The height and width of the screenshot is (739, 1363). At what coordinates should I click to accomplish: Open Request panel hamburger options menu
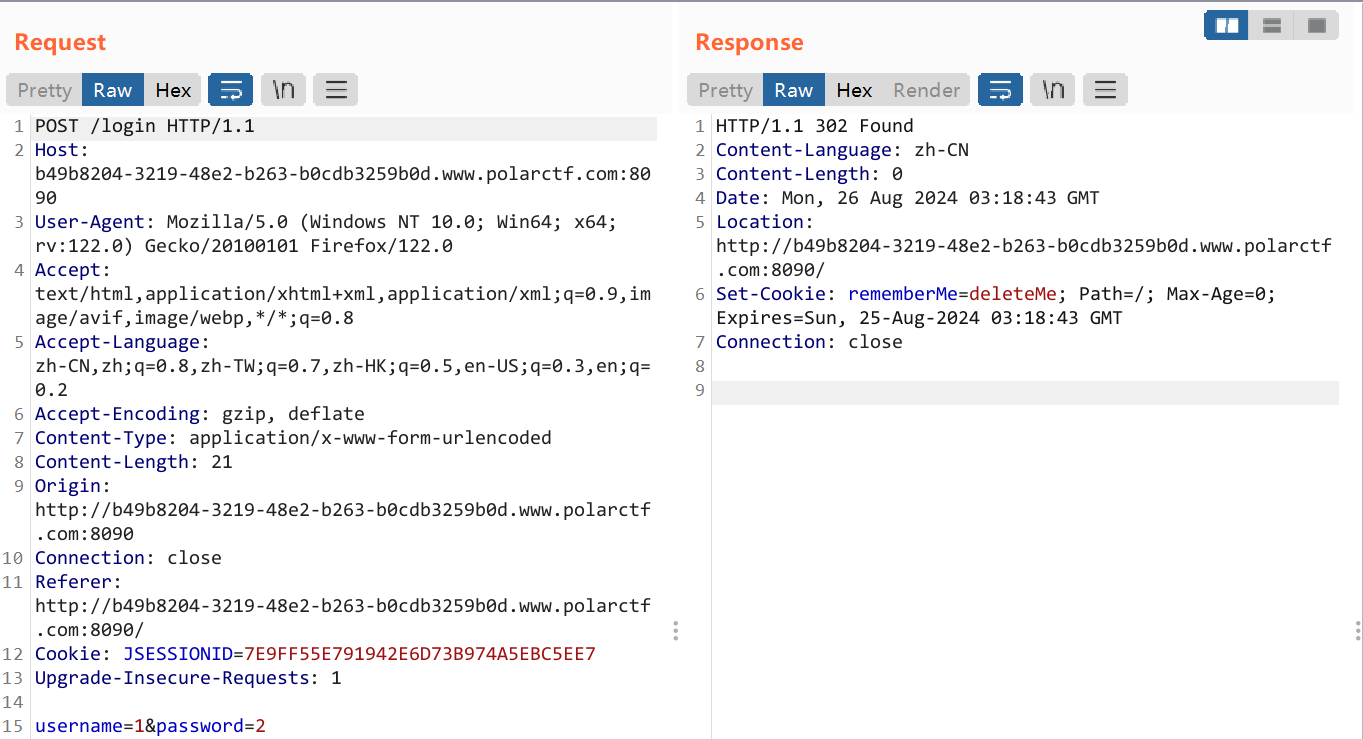336,90
